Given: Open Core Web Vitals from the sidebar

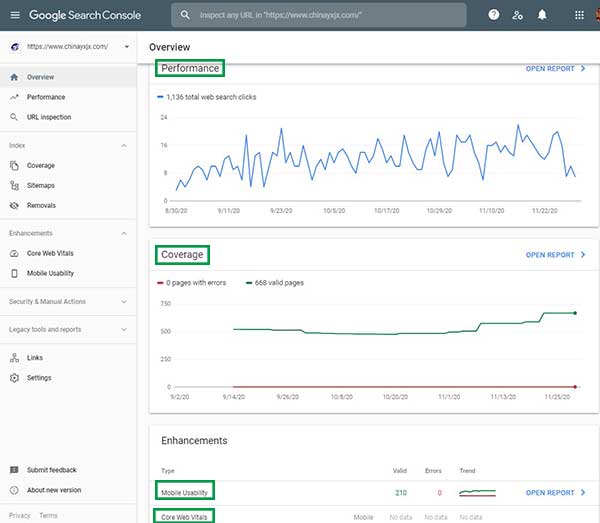Looking at the screenshot, I should click(x=48, y=253).
